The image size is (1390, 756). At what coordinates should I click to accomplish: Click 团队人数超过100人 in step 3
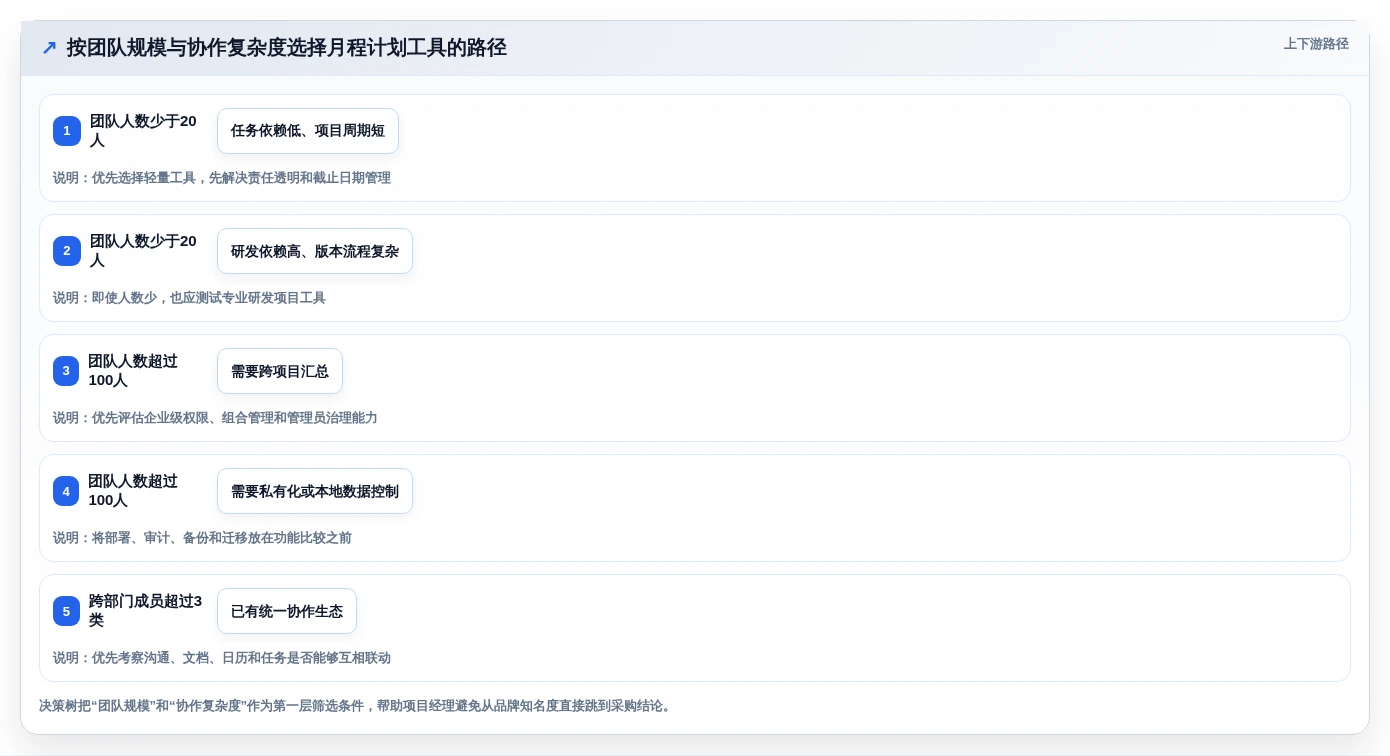click(133, 371)
